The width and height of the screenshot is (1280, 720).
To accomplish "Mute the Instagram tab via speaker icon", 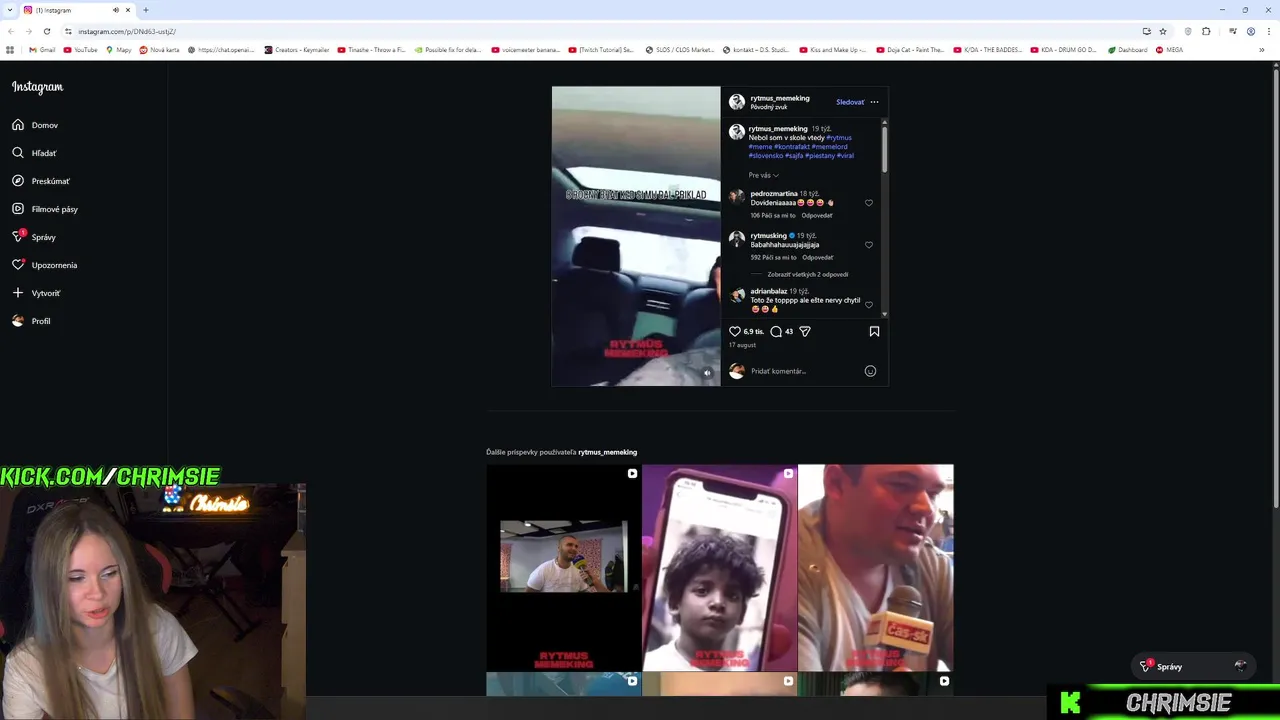I will (x=115, y=10).
